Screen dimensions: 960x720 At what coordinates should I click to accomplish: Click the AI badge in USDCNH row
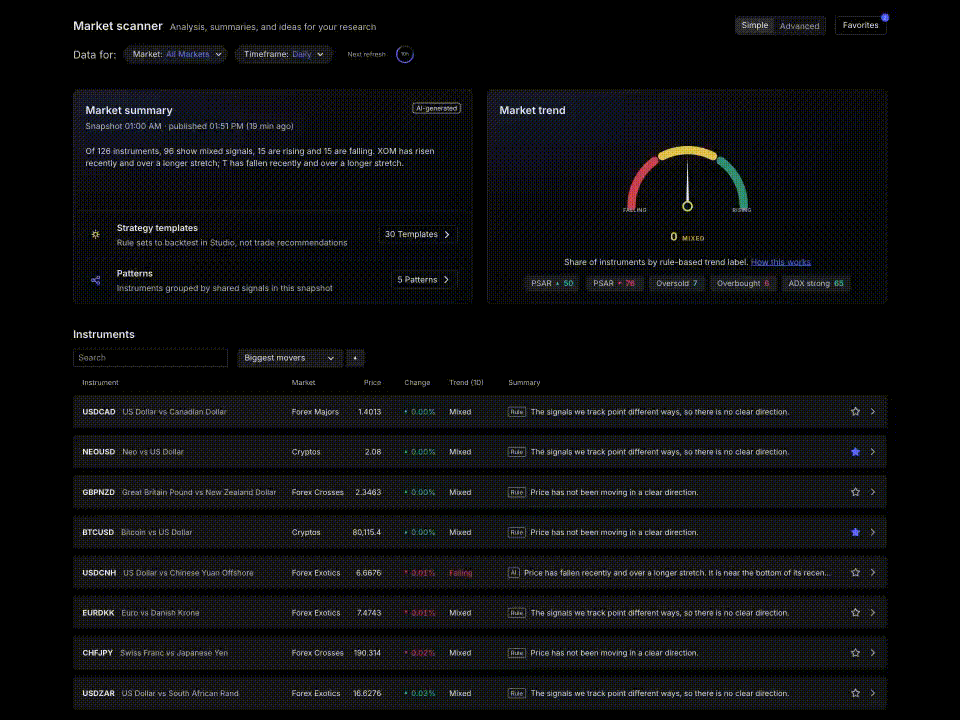pos(514,573)
